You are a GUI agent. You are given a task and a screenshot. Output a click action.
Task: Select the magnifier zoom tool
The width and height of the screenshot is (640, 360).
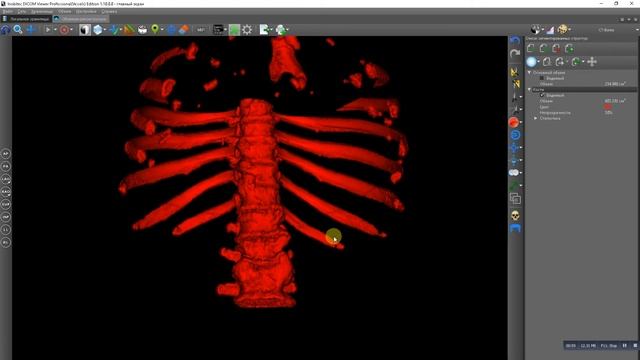coord(18,29)
